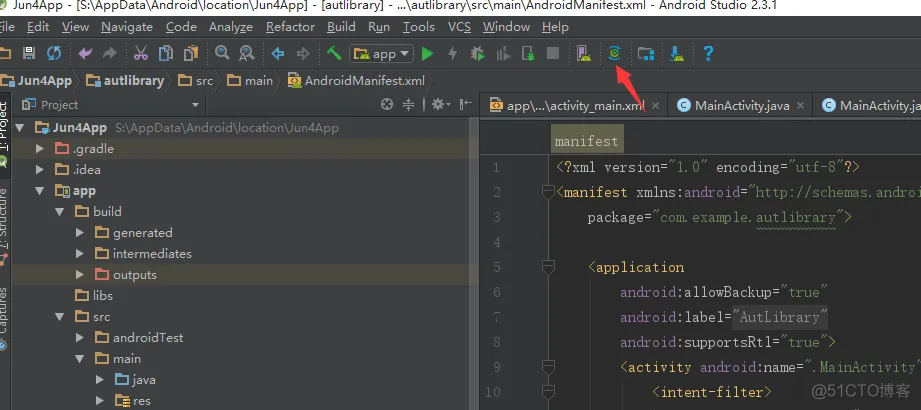Click the Redo arrow icon
This screenshot has height=410, width=921.
pyautogui.click(x=110, y=54)
